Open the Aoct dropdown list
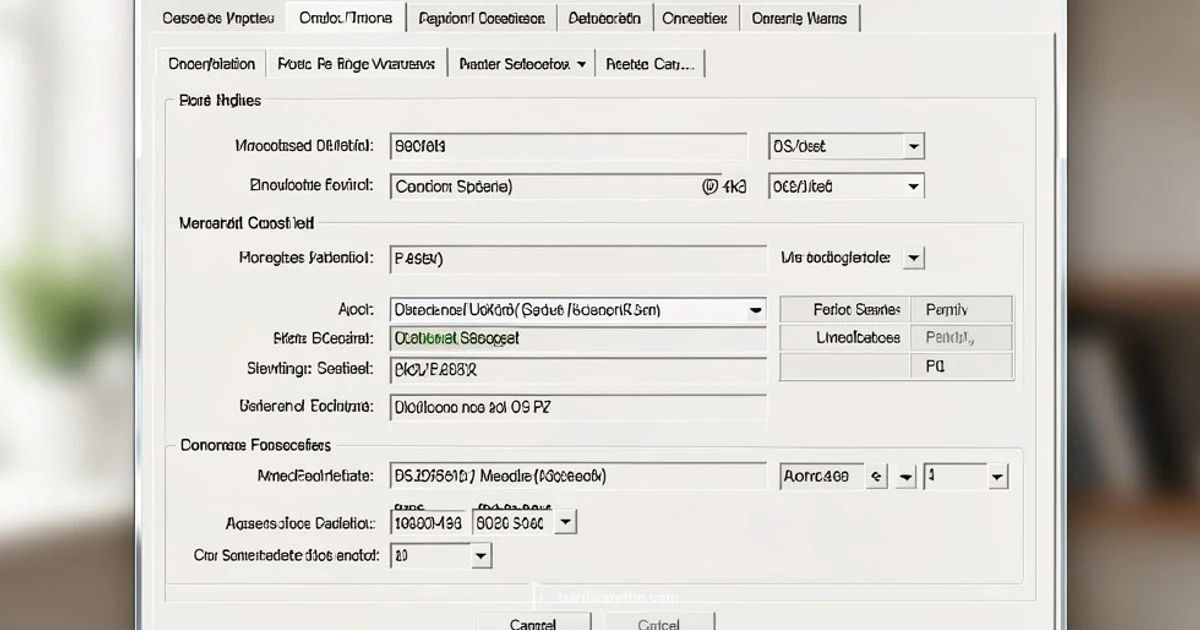This screenshot has width=1200, height=630. pyautogui.click(x=756, y=311)
